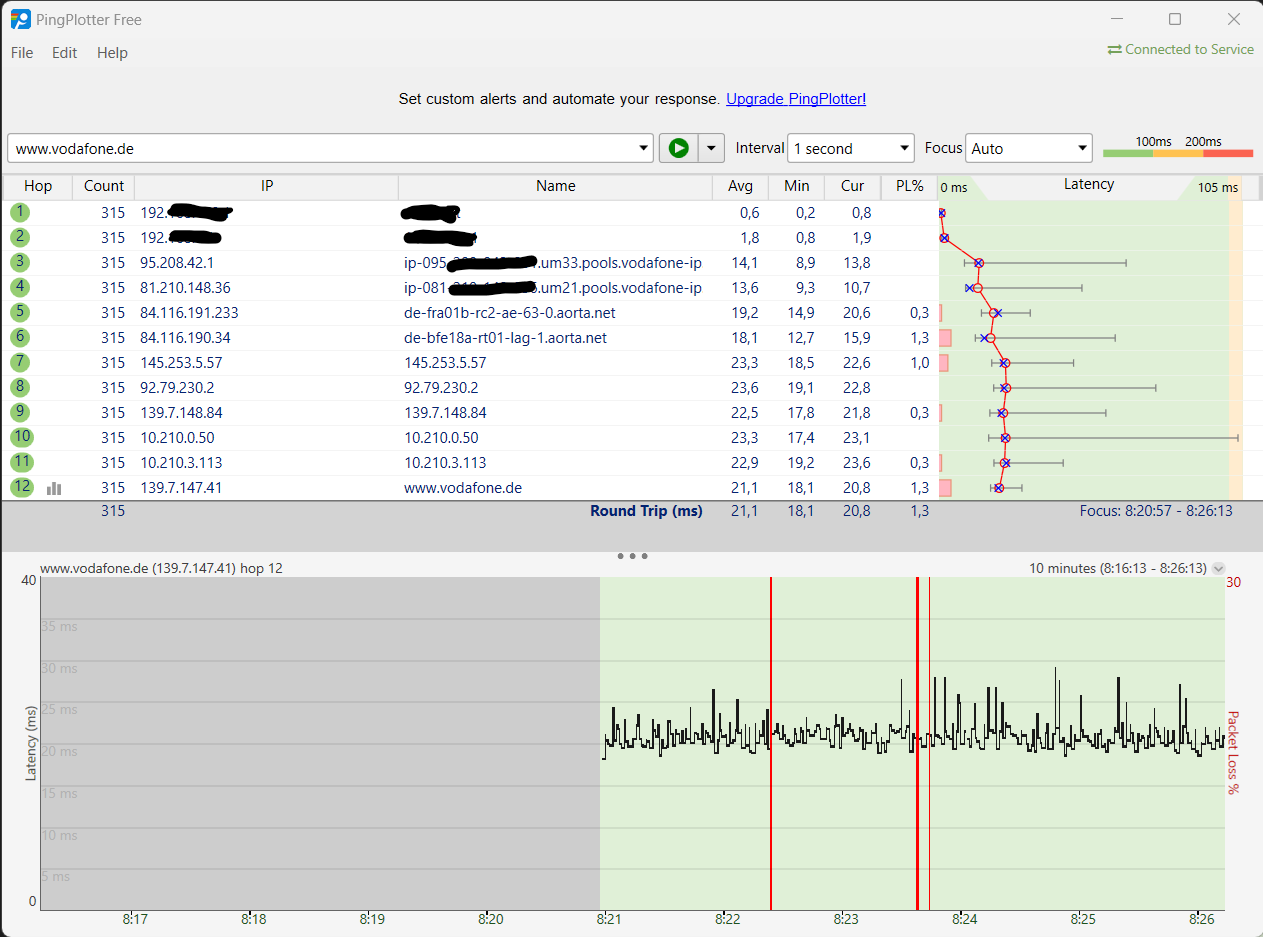The width and height of the screenshot is (1263, 937).
Task: Click the three-dot panel splitter handle
Action: coord(632,555)
